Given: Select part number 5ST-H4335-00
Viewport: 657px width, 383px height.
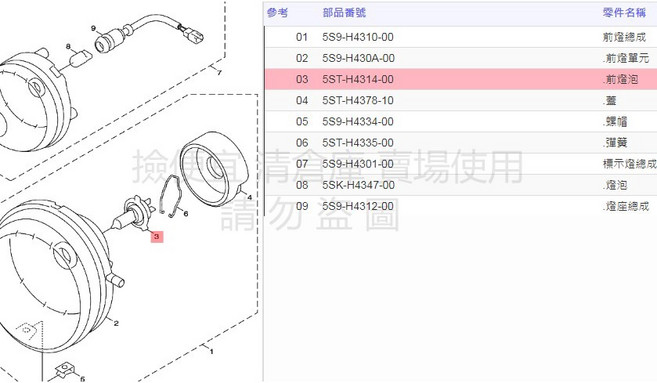Looking at the screenshot, I should pos(357,142).
